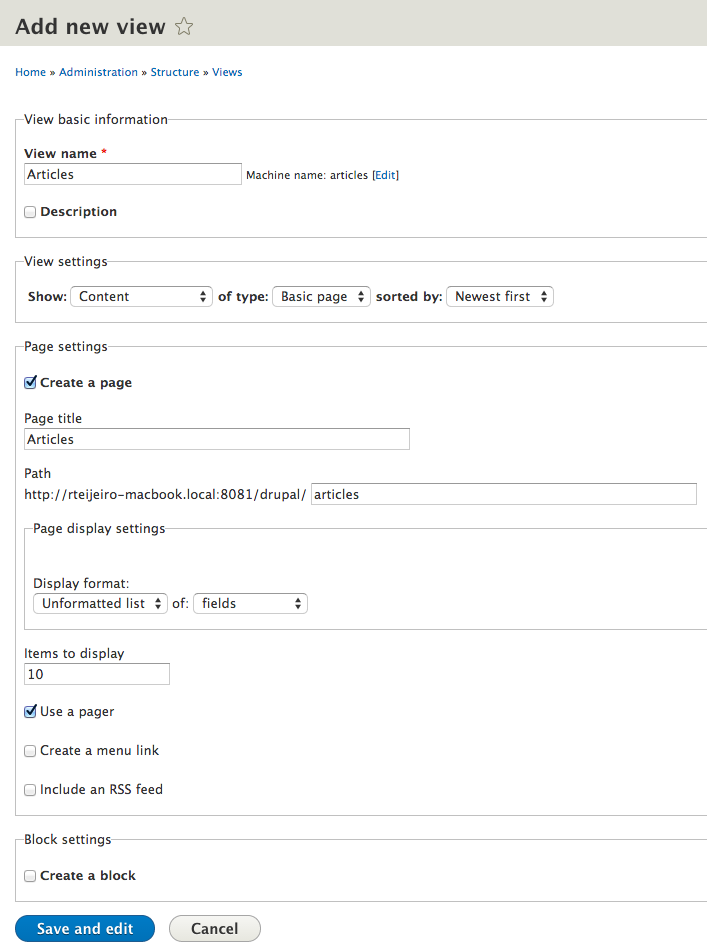Enable the Create a block checkbox
Screen dimensions: 707x952
(x=30, y=876)
